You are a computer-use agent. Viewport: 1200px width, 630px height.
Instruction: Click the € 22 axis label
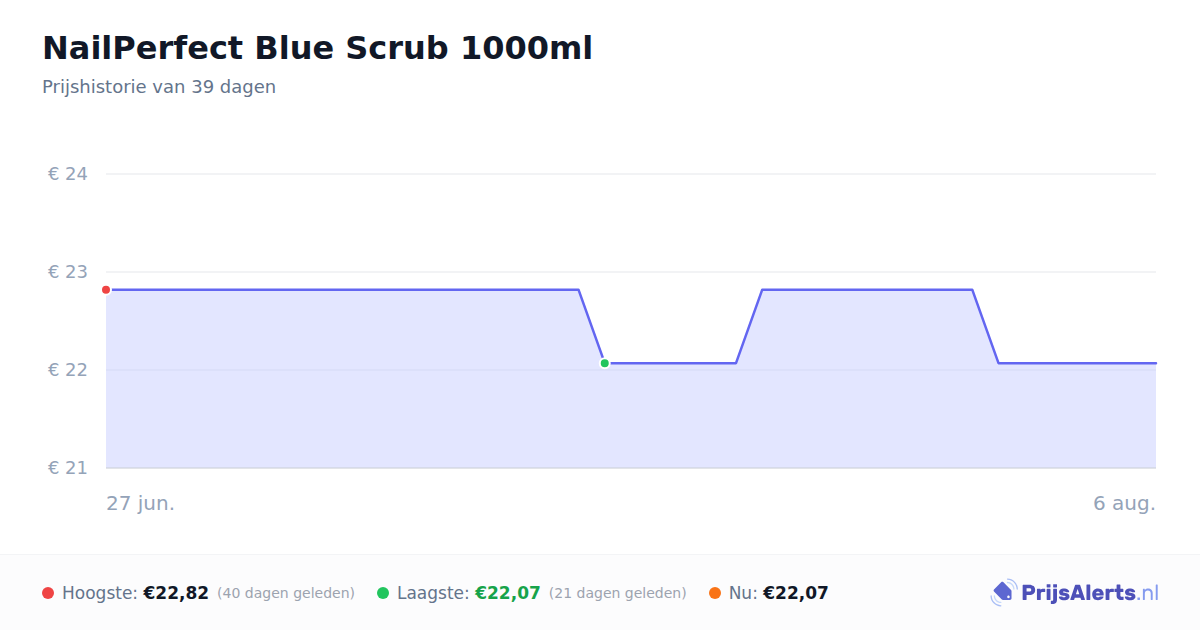click(68, 370)
